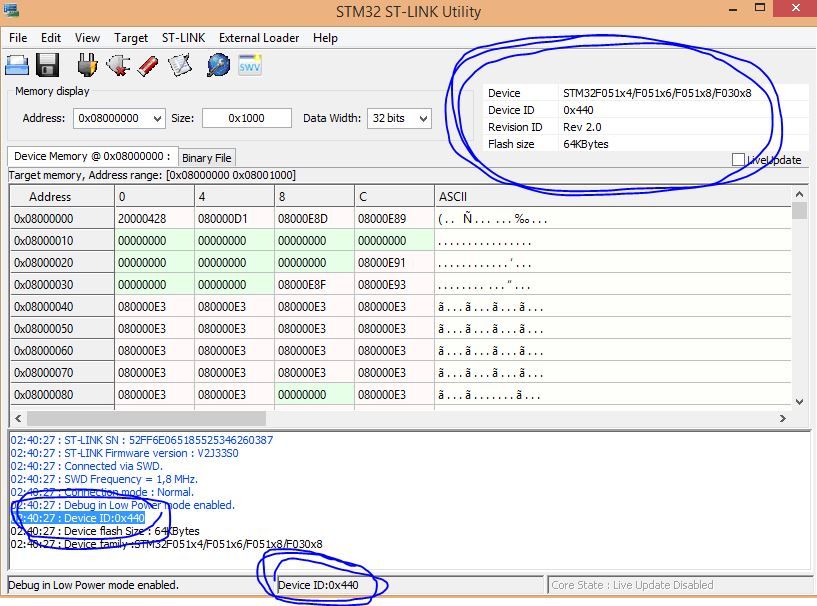Screen dimensions: 817x606
Task: Open the External Loader menu
Action: (259, 38)
